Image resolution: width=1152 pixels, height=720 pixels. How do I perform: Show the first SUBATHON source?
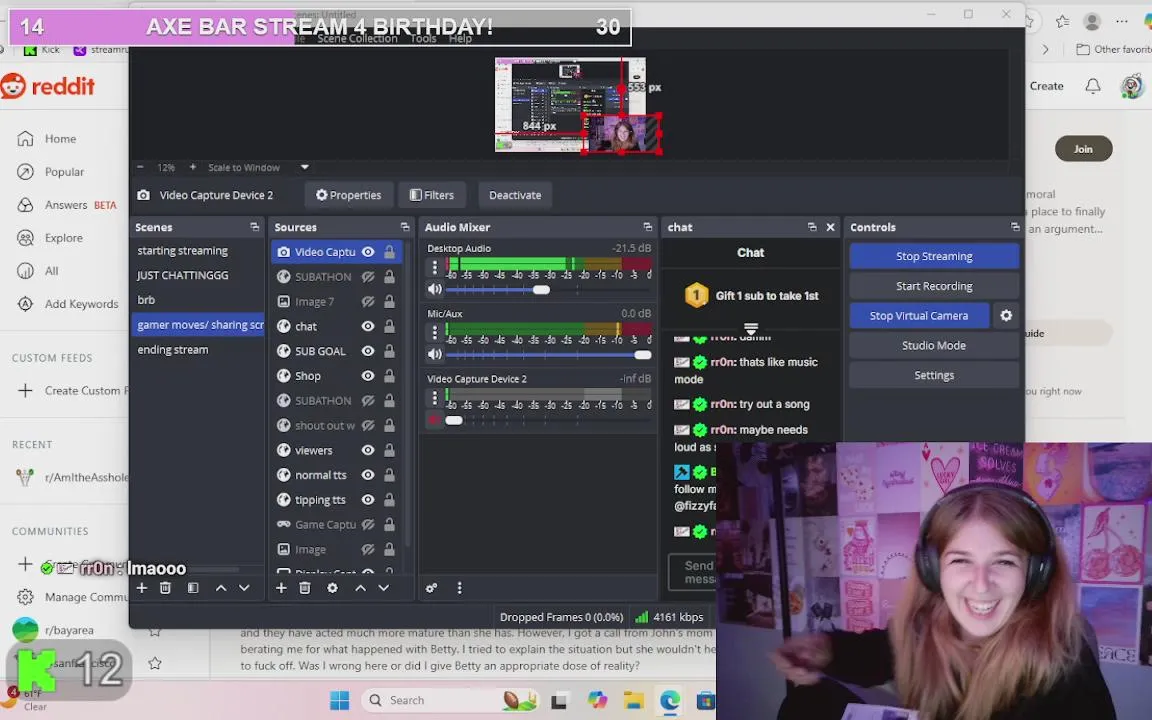click(368, 277)
